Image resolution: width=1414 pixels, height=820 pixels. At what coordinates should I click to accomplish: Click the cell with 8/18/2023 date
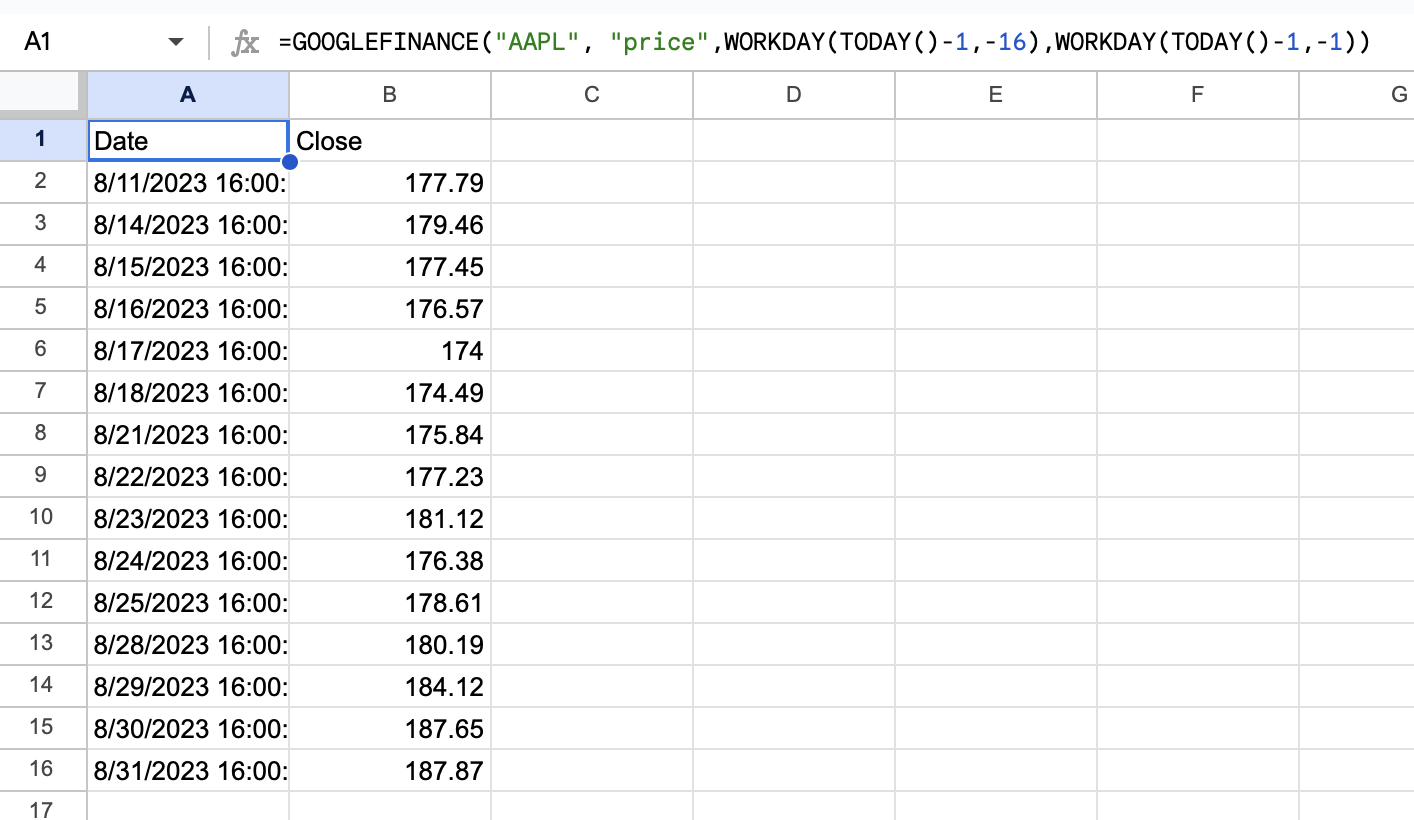[188, 392]
